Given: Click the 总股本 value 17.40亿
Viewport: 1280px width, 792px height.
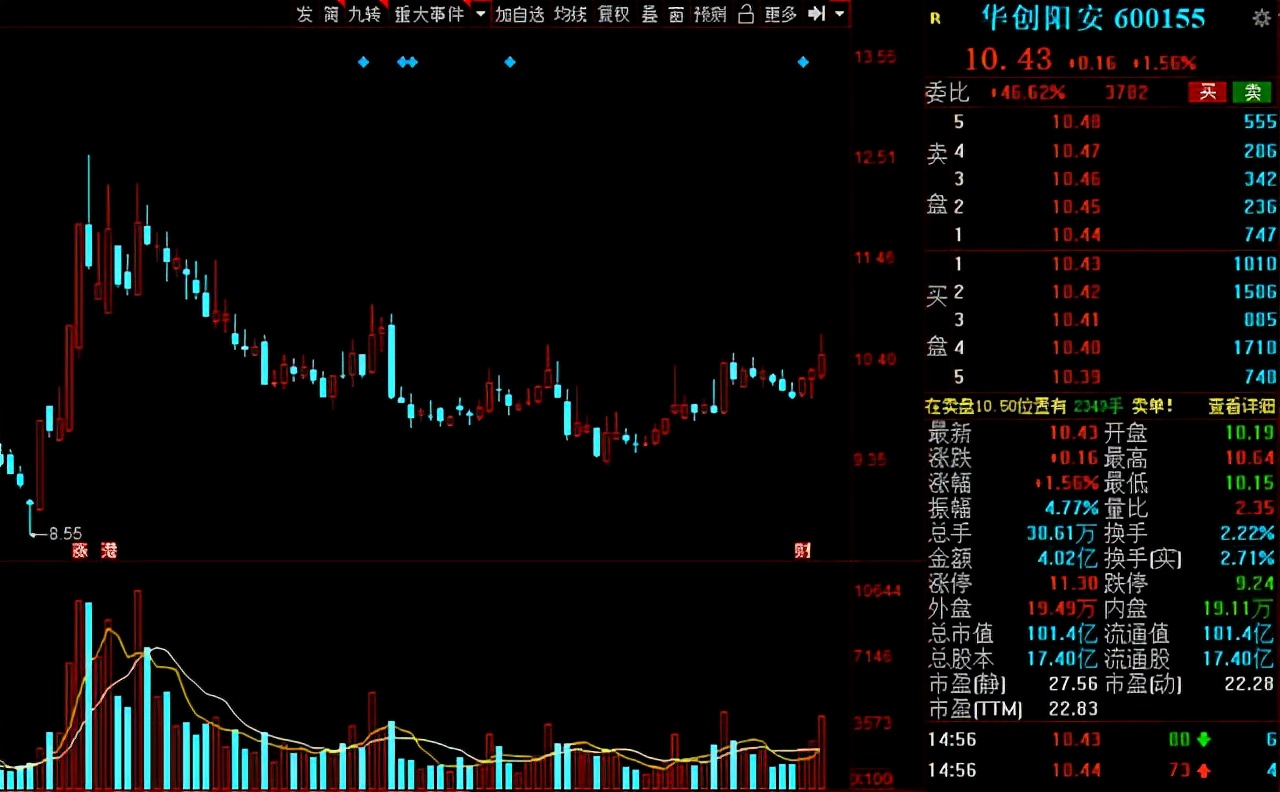Looking at the screenshot, I should (1063, 659).
